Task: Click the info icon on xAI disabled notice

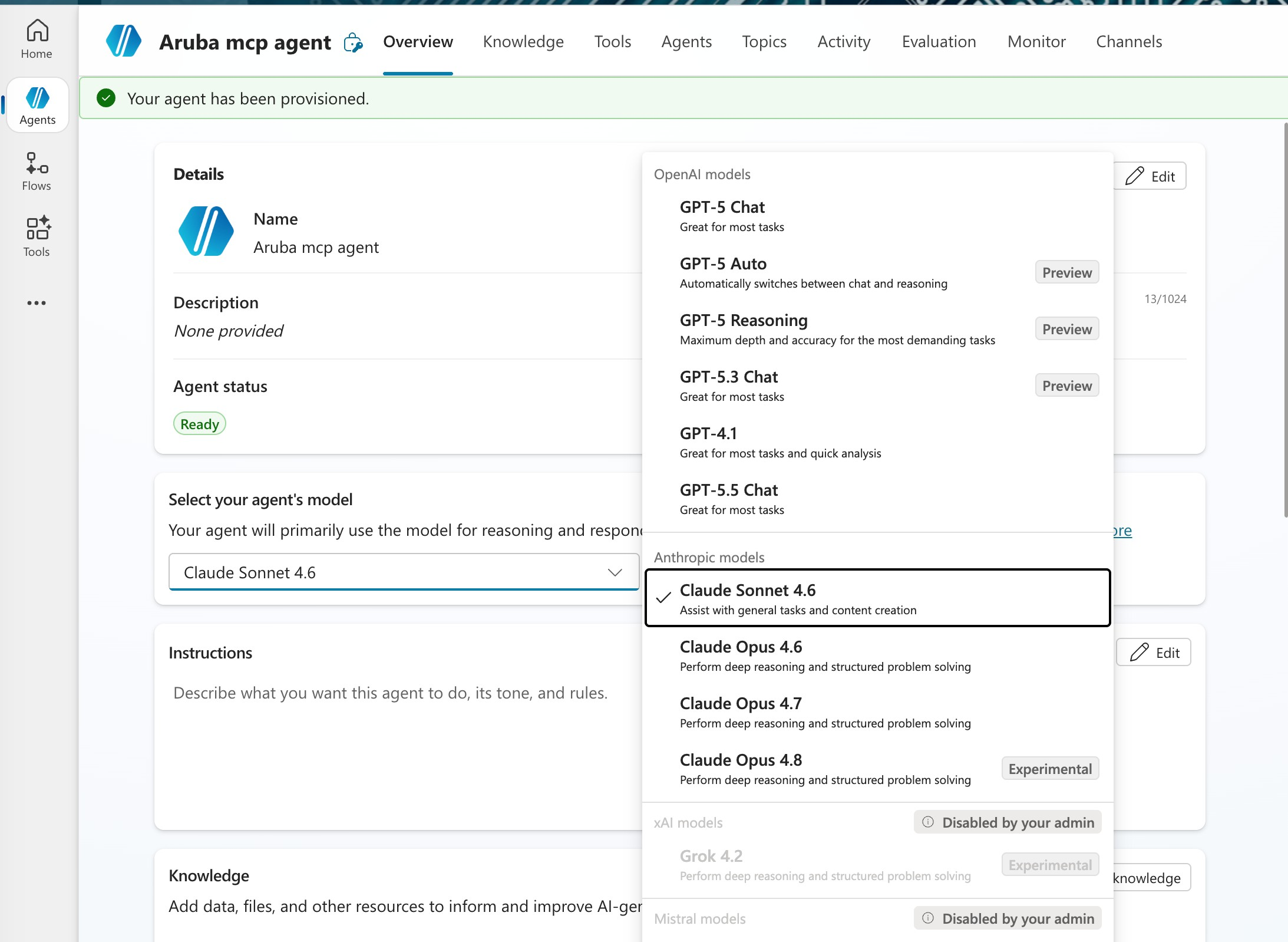Action: tap(928, 822)
